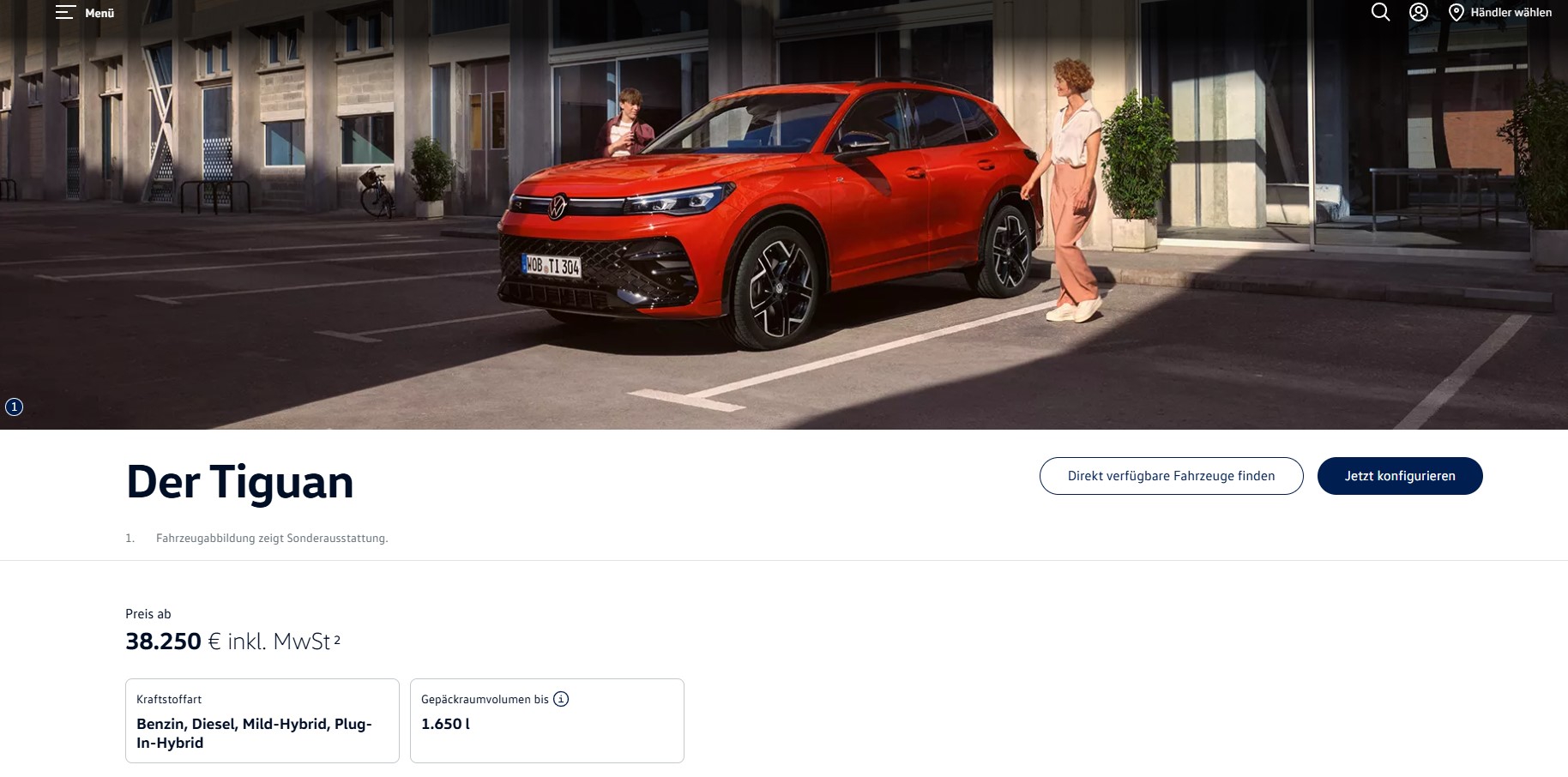The image size is (1568, 777).
Task: Click the Preis ab label
Action: (148, 614)
